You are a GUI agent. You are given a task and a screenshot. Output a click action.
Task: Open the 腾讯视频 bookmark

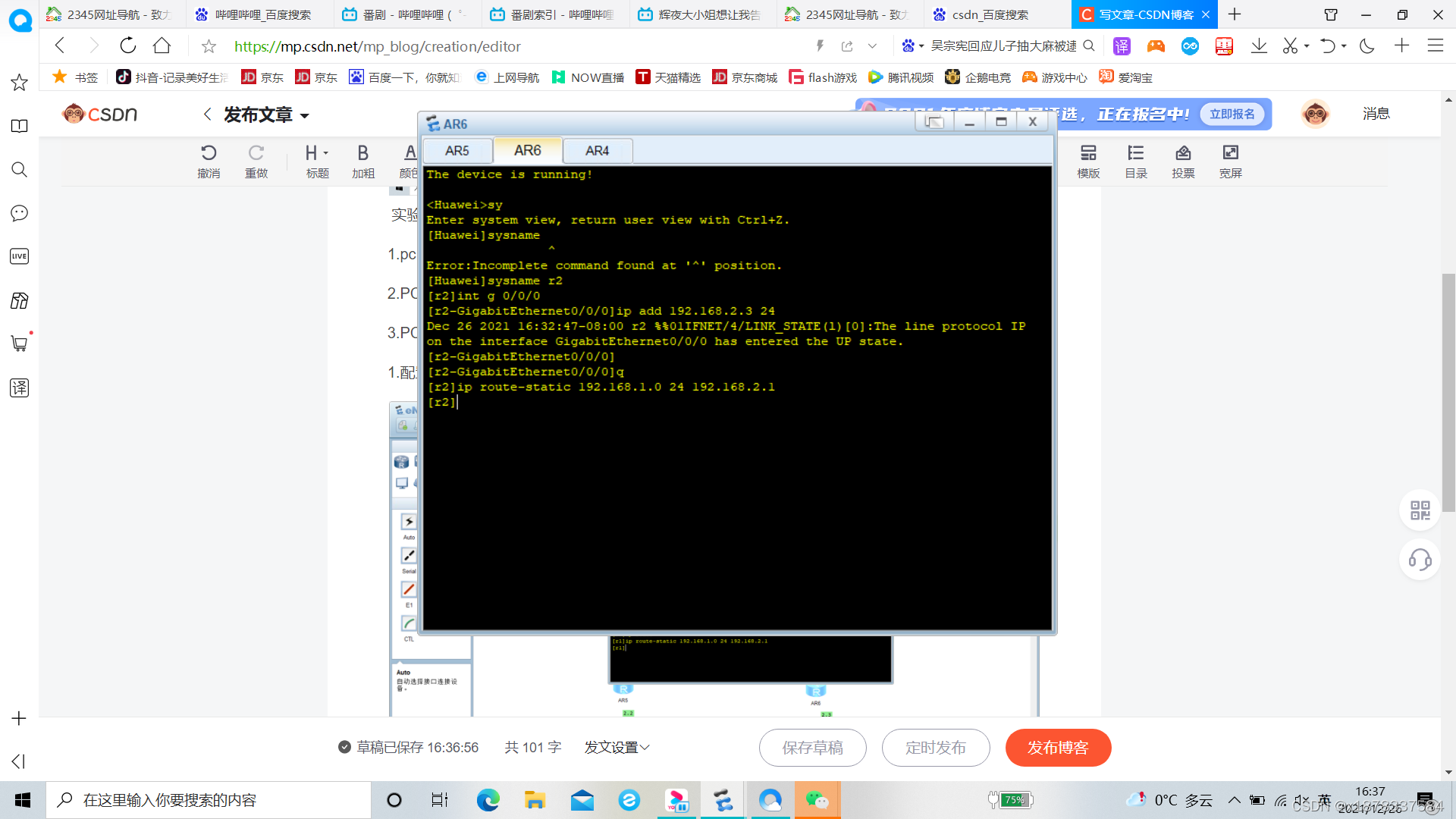[901, 77]
